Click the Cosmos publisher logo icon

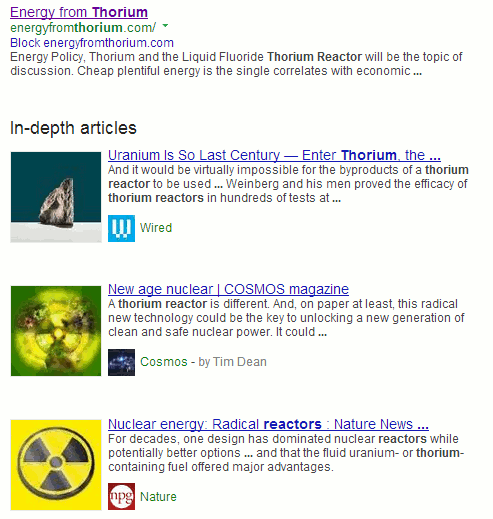pos(121,362)
